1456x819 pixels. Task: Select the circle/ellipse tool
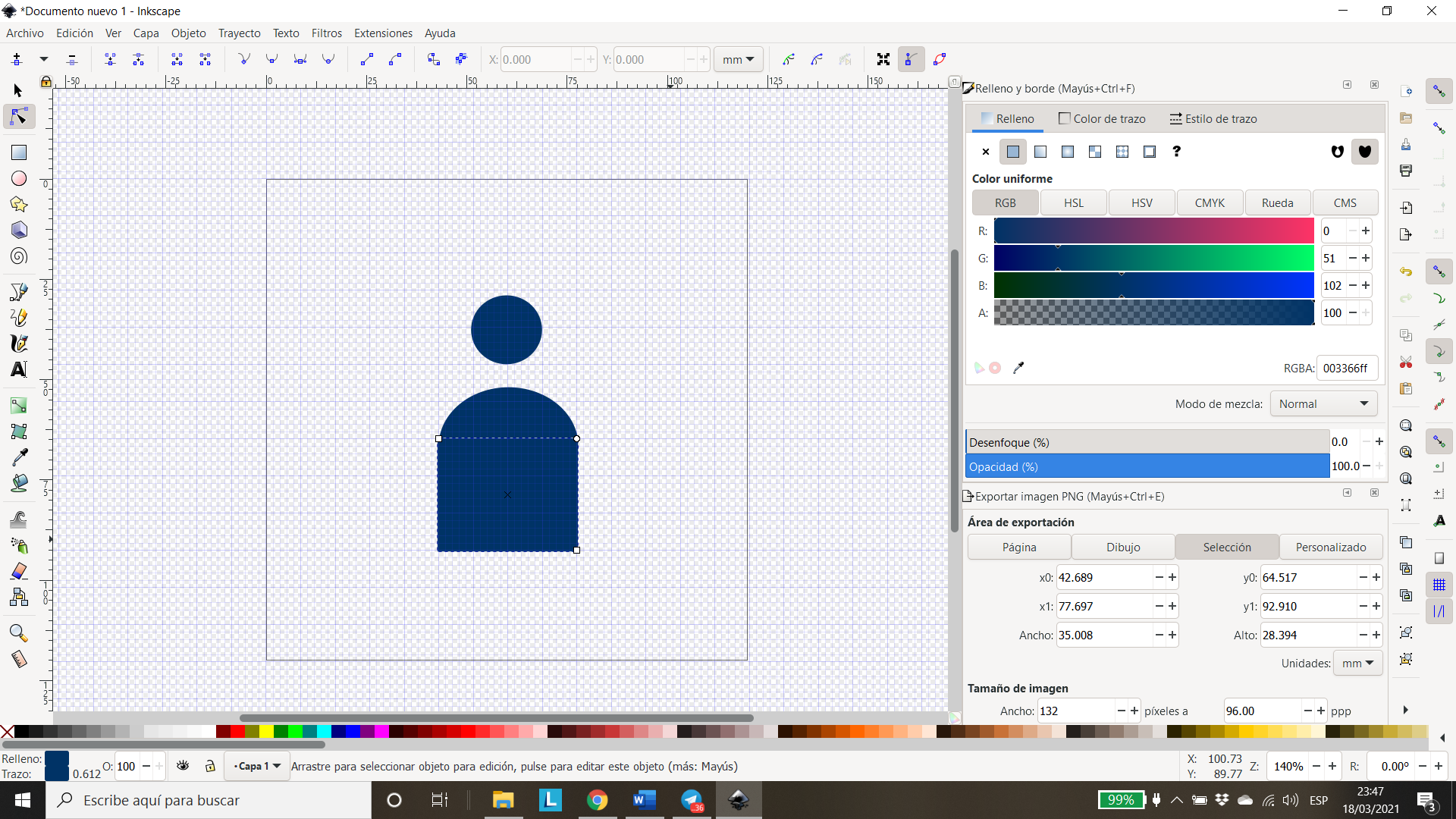(18, 178)
